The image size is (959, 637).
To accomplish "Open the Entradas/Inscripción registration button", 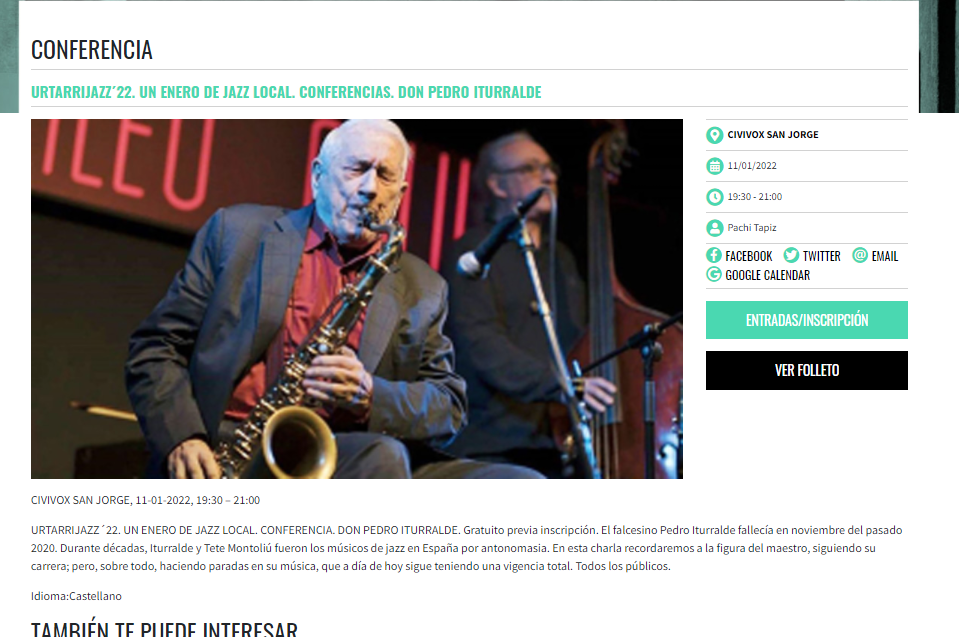I will [806, 320].
